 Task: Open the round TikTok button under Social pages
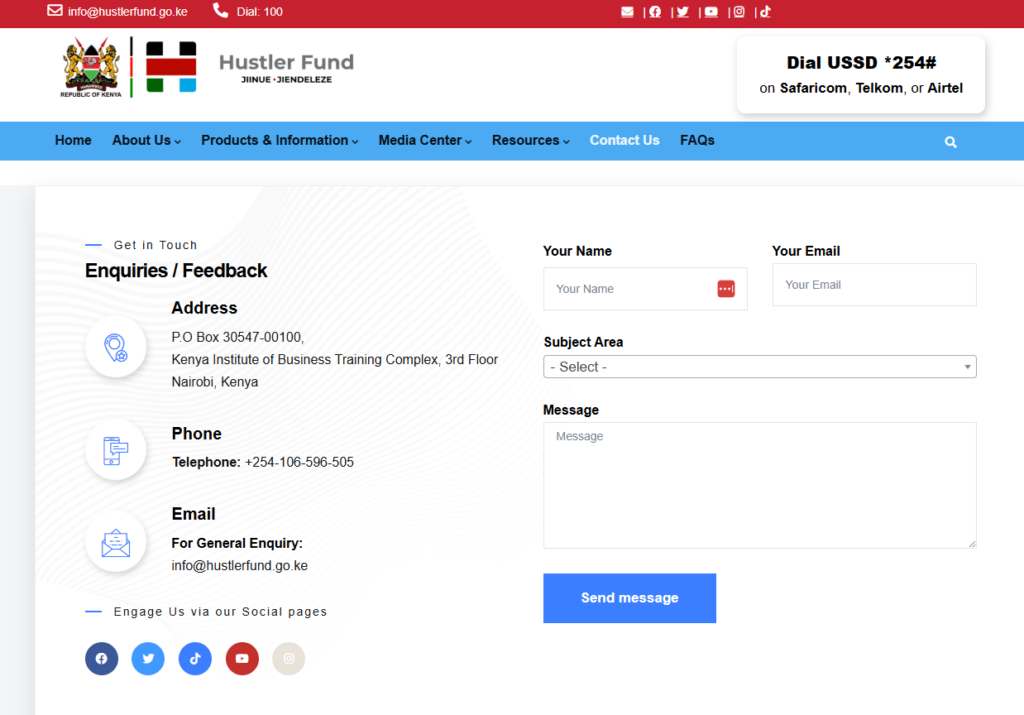195,658
